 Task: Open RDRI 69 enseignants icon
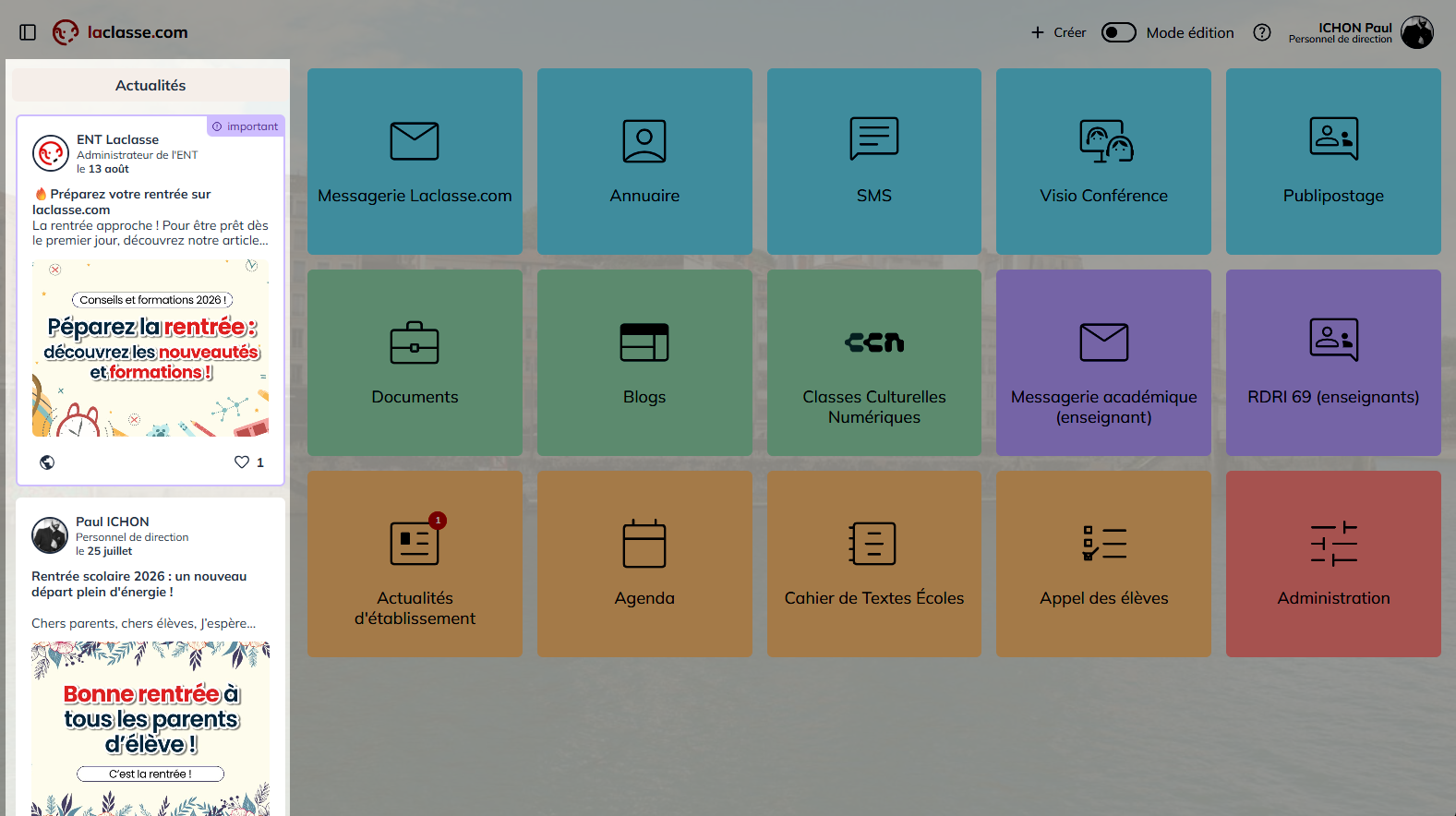pos(1334,340)
